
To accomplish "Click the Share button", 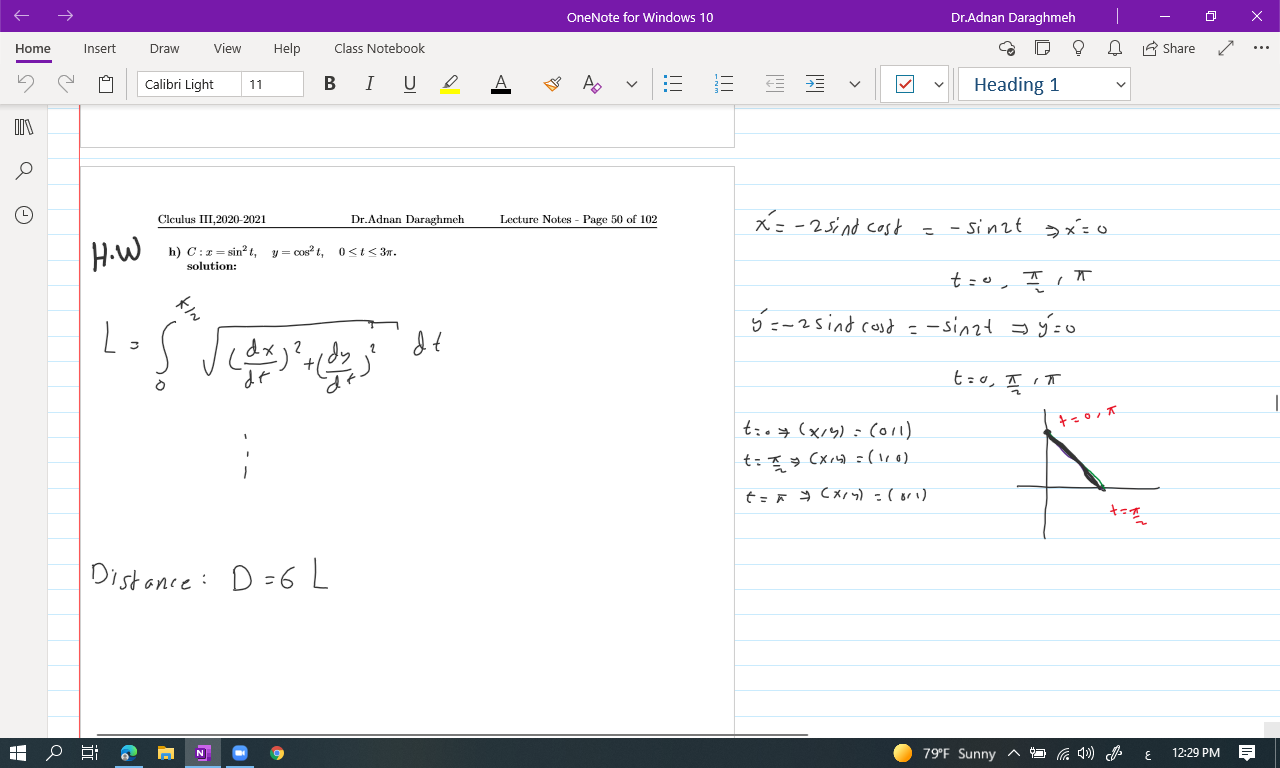I will click(1168, 48).
